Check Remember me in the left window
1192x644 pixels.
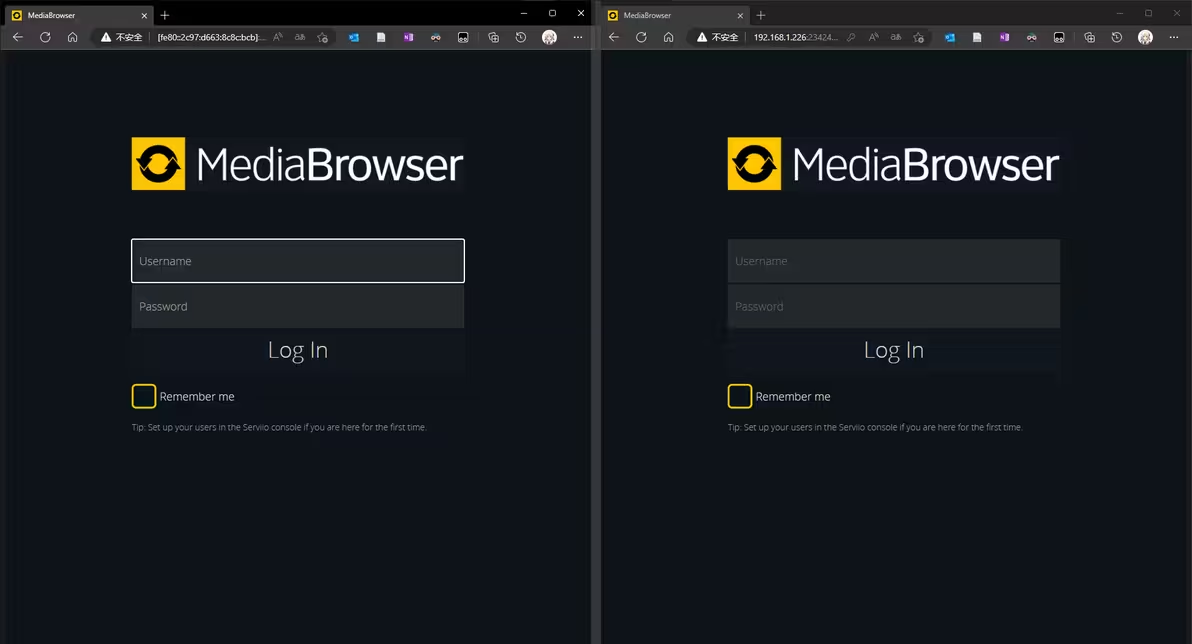tap(144, 396)
